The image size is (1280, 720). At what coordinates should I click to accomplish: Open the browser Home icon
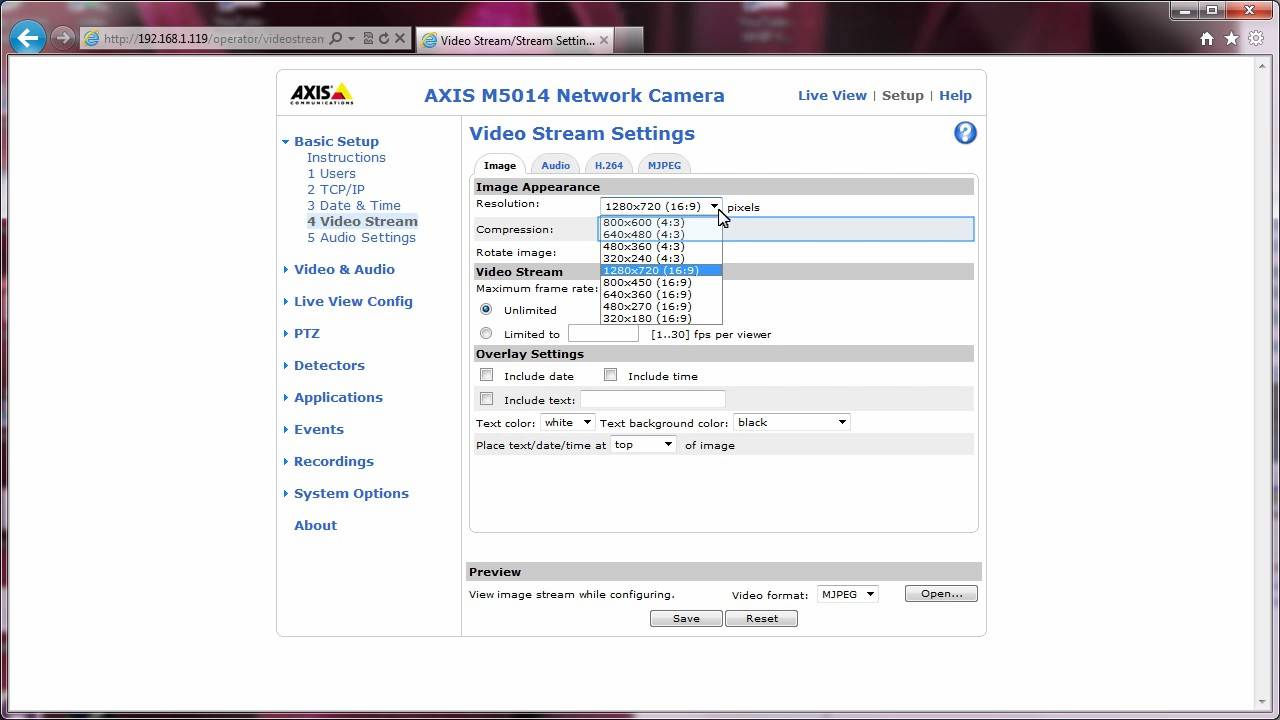coord(1207,39)
